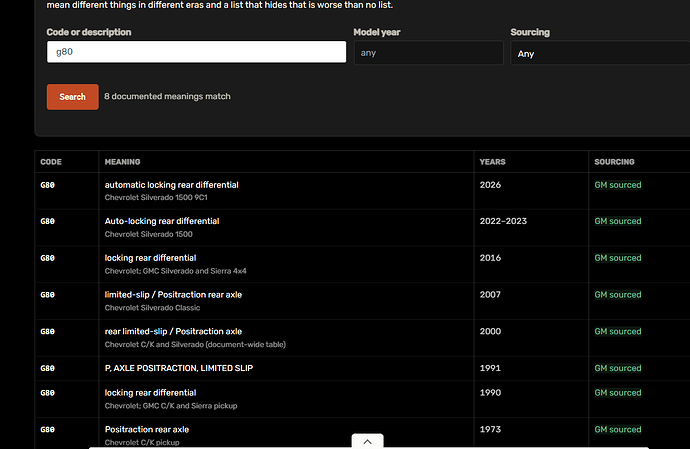690x449 pixels.
Task: Click "Chevrolet Silverado 1500 9C1" subtitle
Action: click(156, 198)
